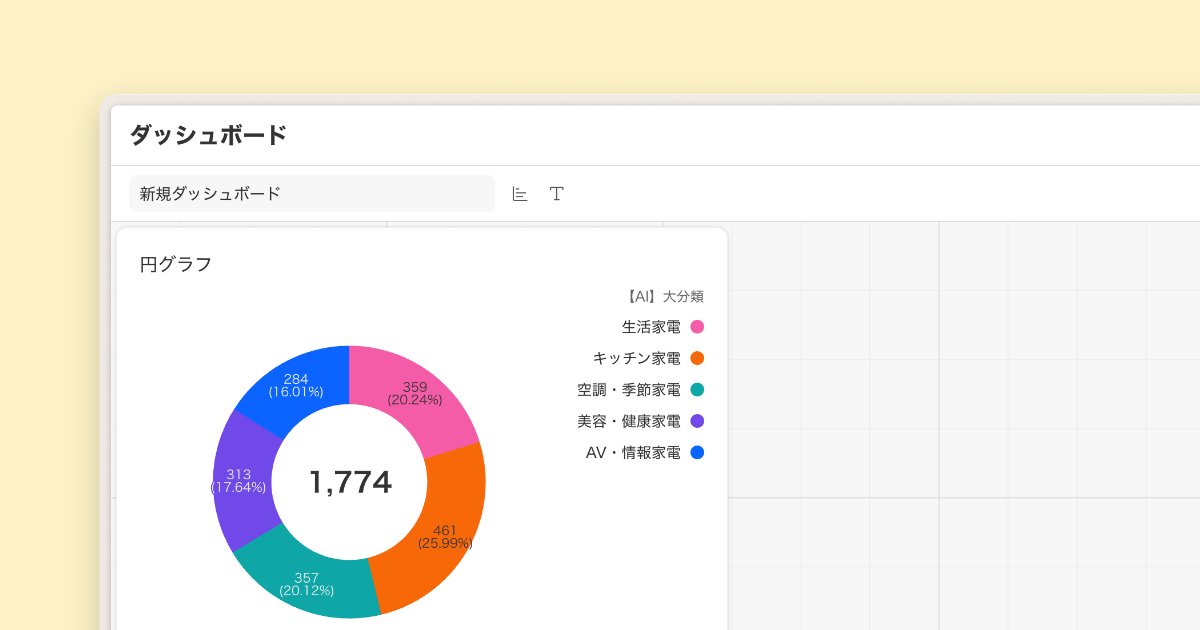Screen dimensions: 1200x630
Task: Click the blue AV・情報家電 legend dot
Action: tap(698, 453)
